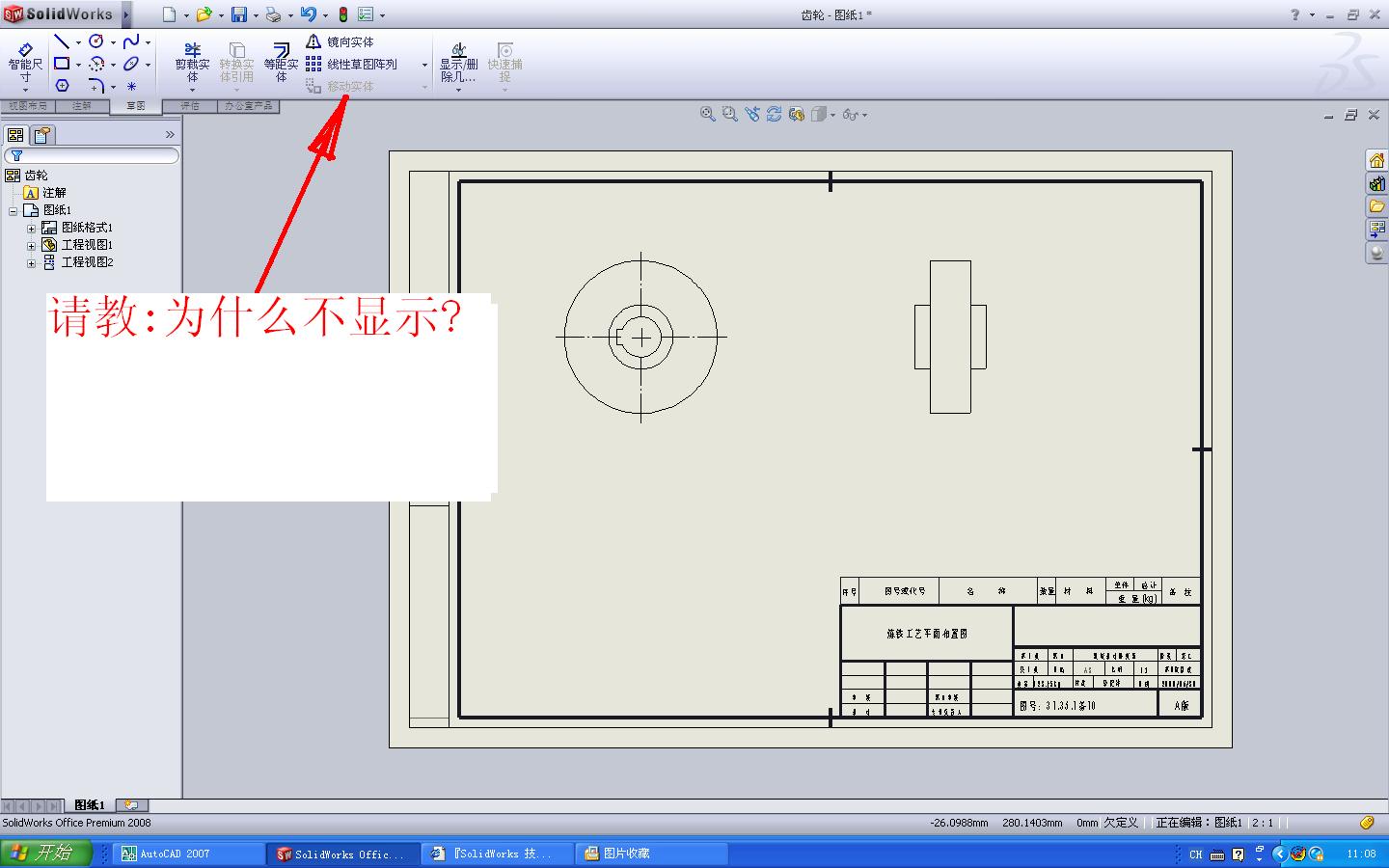Click the Linear Sketch Pattern (线性草图阵列) icon
The image size is (1389, 868).
313,64
